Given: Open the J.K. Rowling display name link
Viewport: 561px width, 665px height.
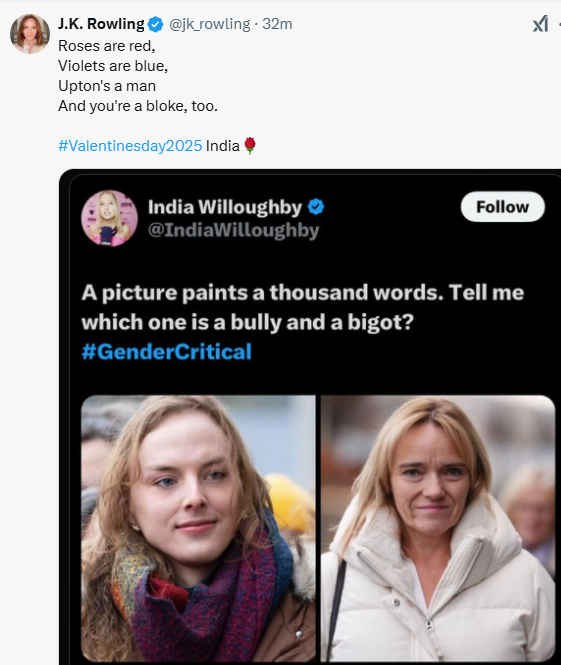Looking at the screenshot, I should coord(101,24).
